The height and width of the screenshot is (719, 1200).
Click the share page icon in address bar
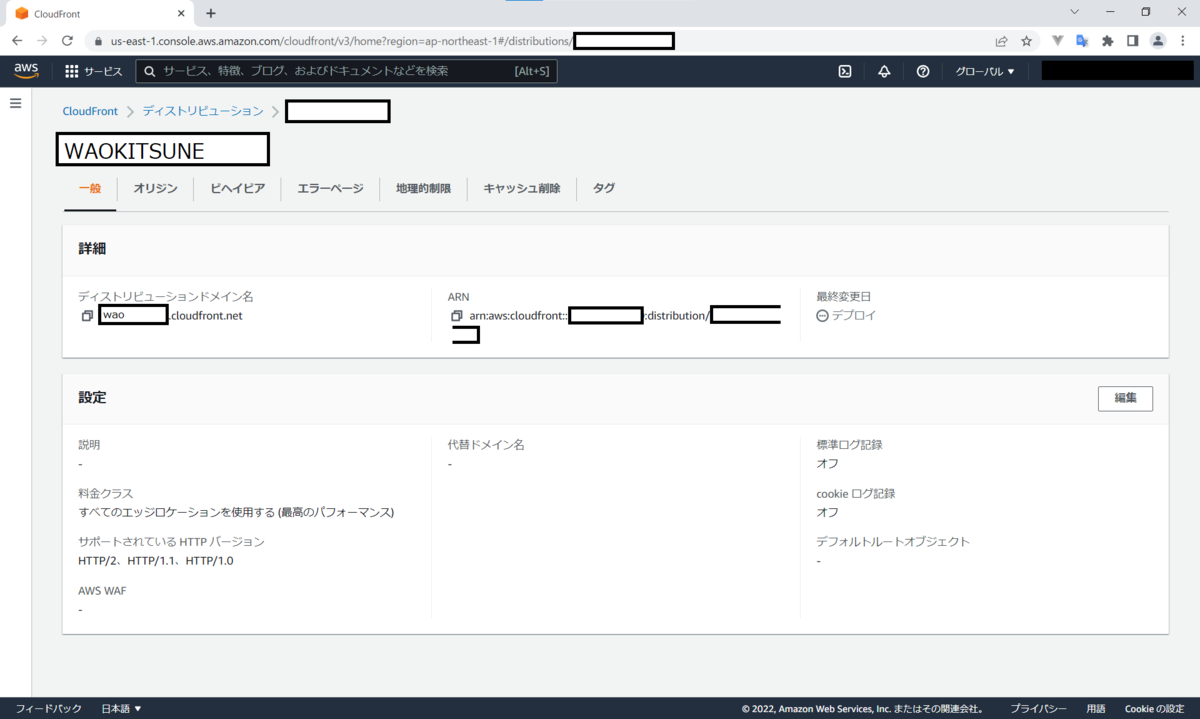[1001, 41]
